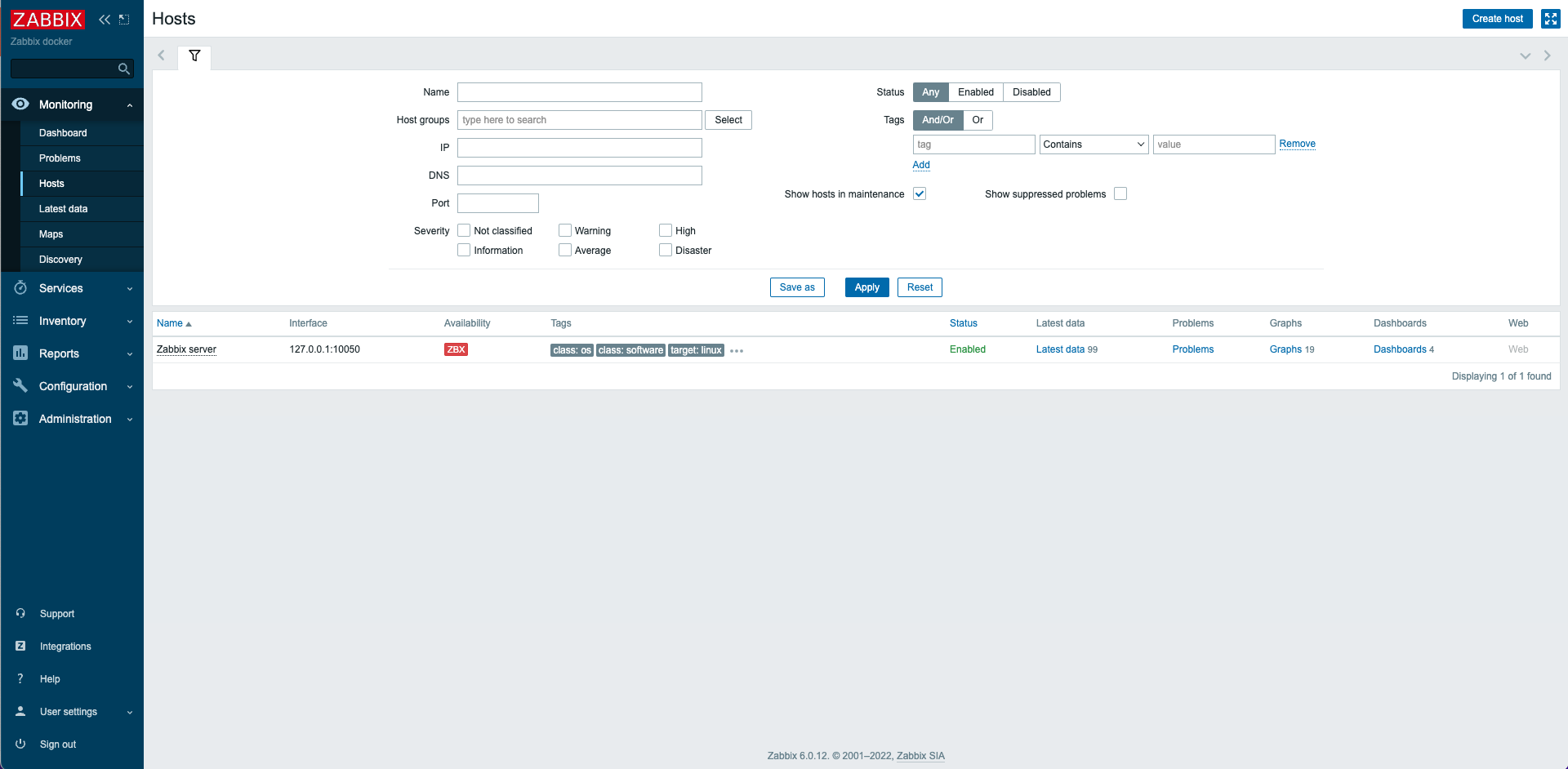The image size is (1568, 769).
Task: Collapse the sidebar with the double-chevron icon
Action: coord(104,19)
